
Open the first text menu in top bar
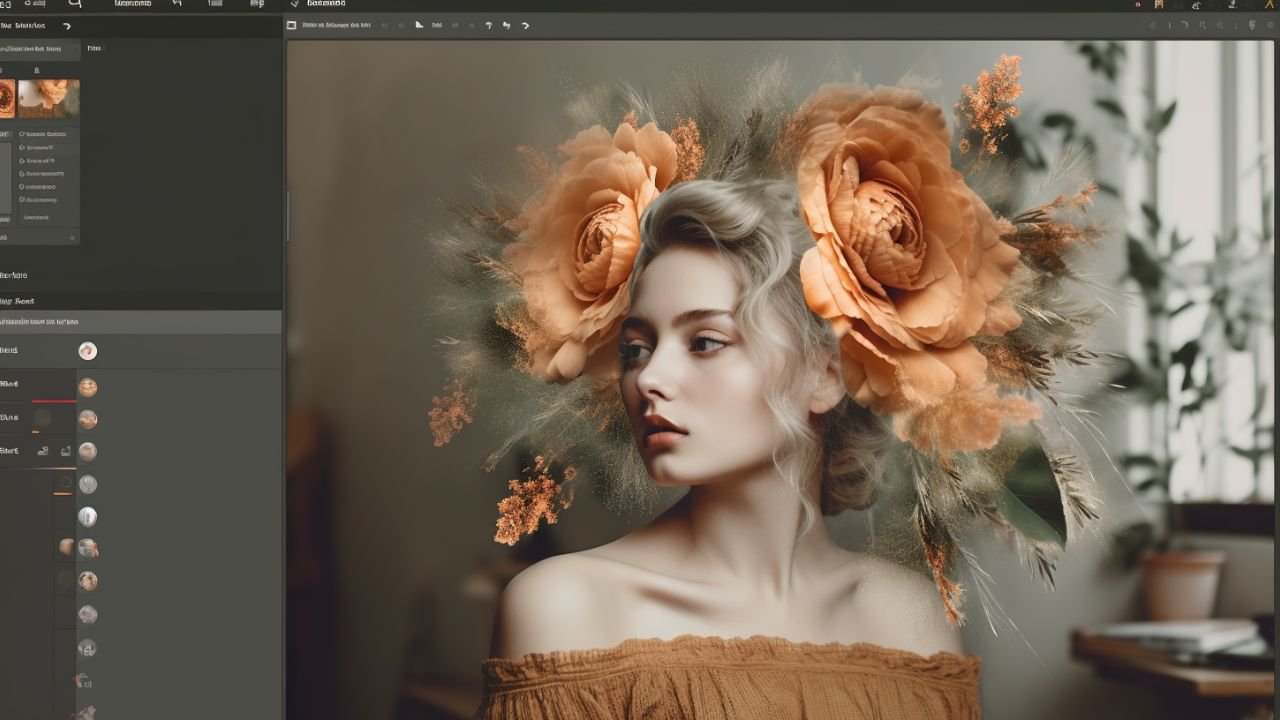coord(132,4)
